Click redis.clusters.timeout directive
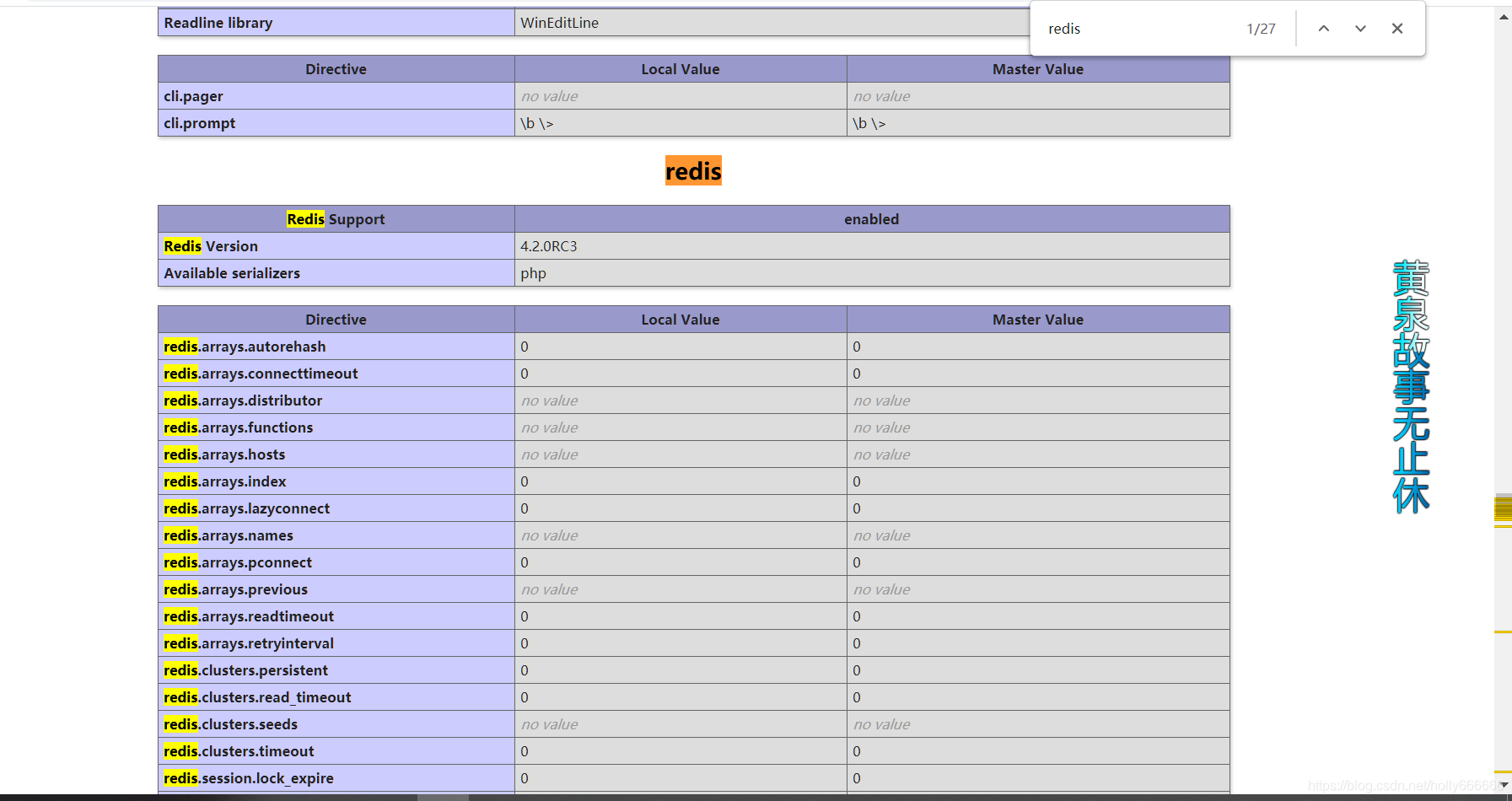The image size is (1512, 801). pos(239,751)
